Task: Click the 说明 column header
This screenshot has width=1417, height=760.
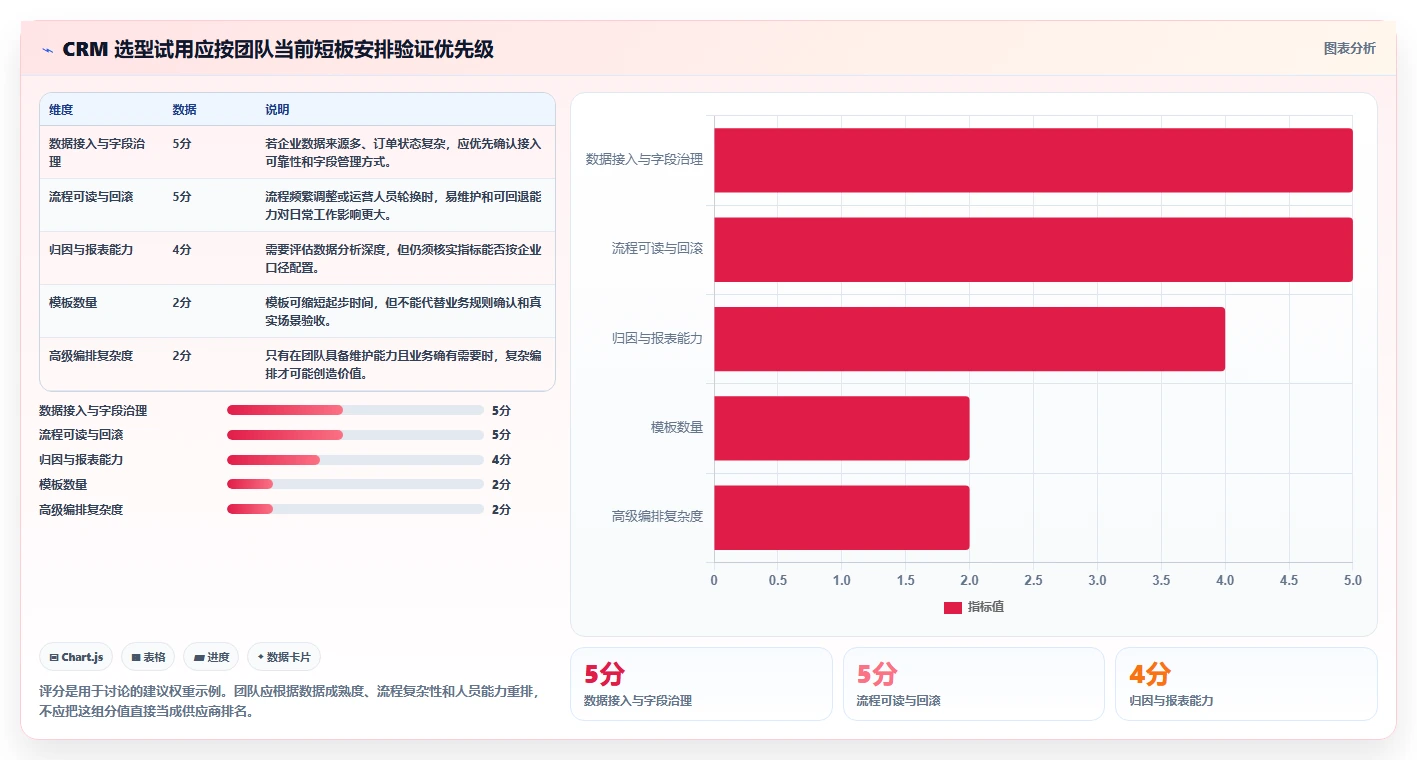Action: tap(277, 109)
